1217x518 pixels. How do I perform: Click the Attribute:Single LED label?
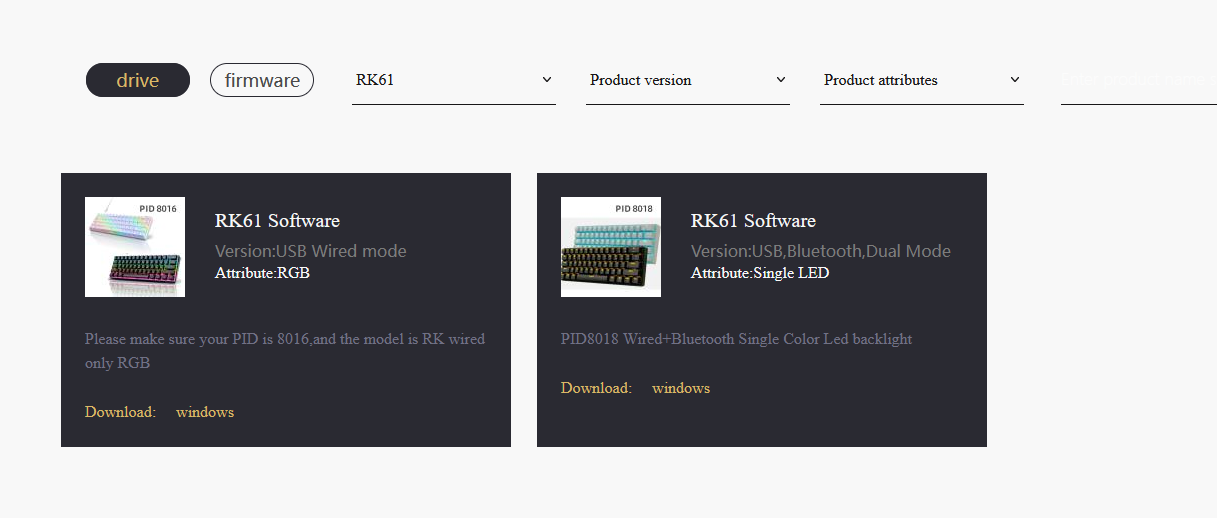click(760, 273)
